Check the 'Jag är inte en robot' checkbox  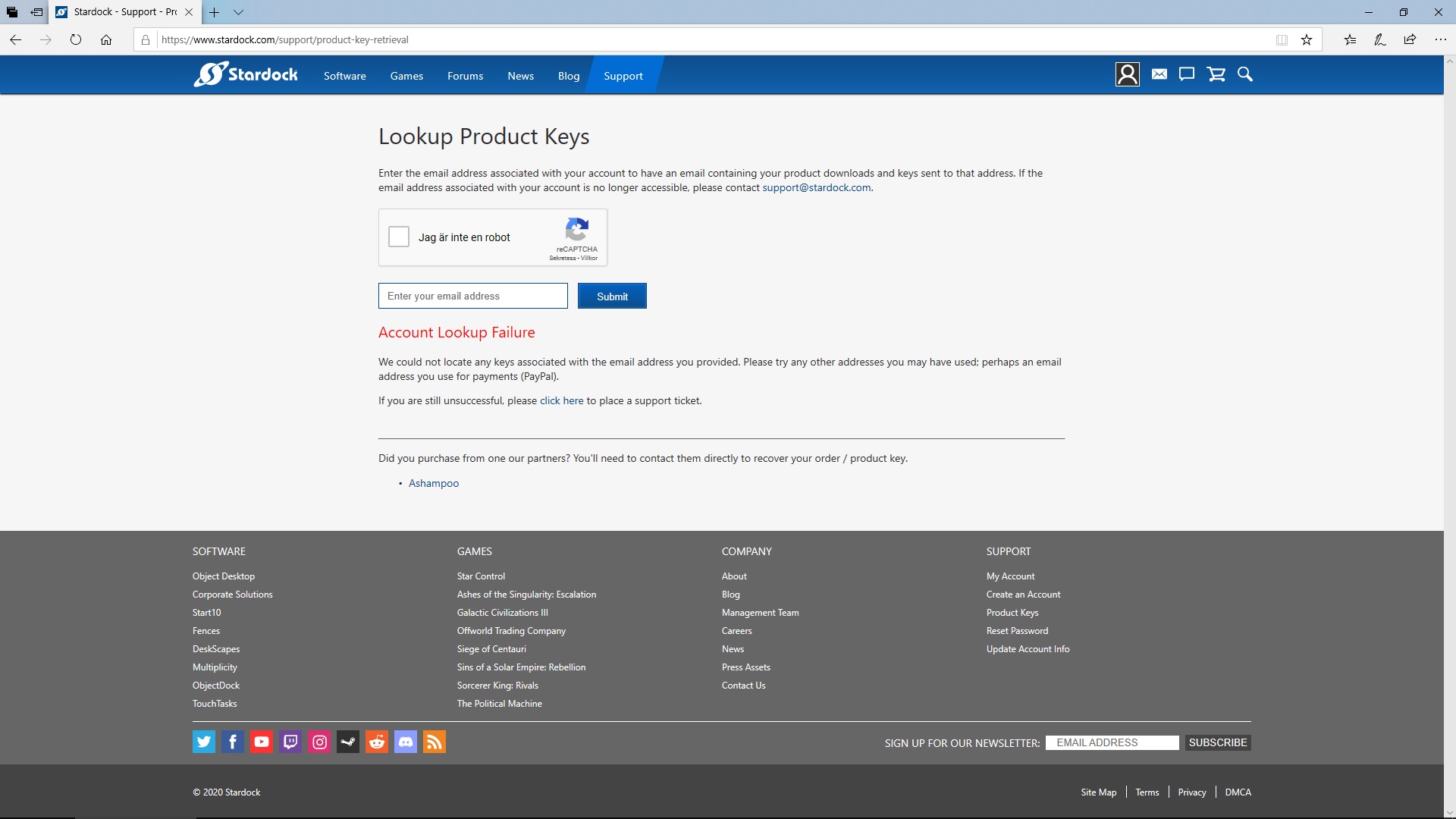tap(399, 237)
